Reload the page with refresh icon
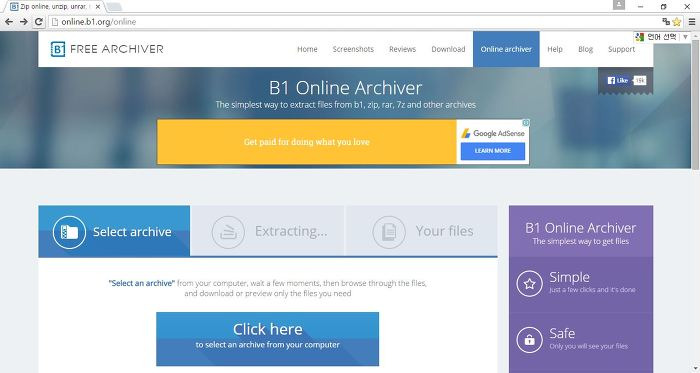 [39, 21]
